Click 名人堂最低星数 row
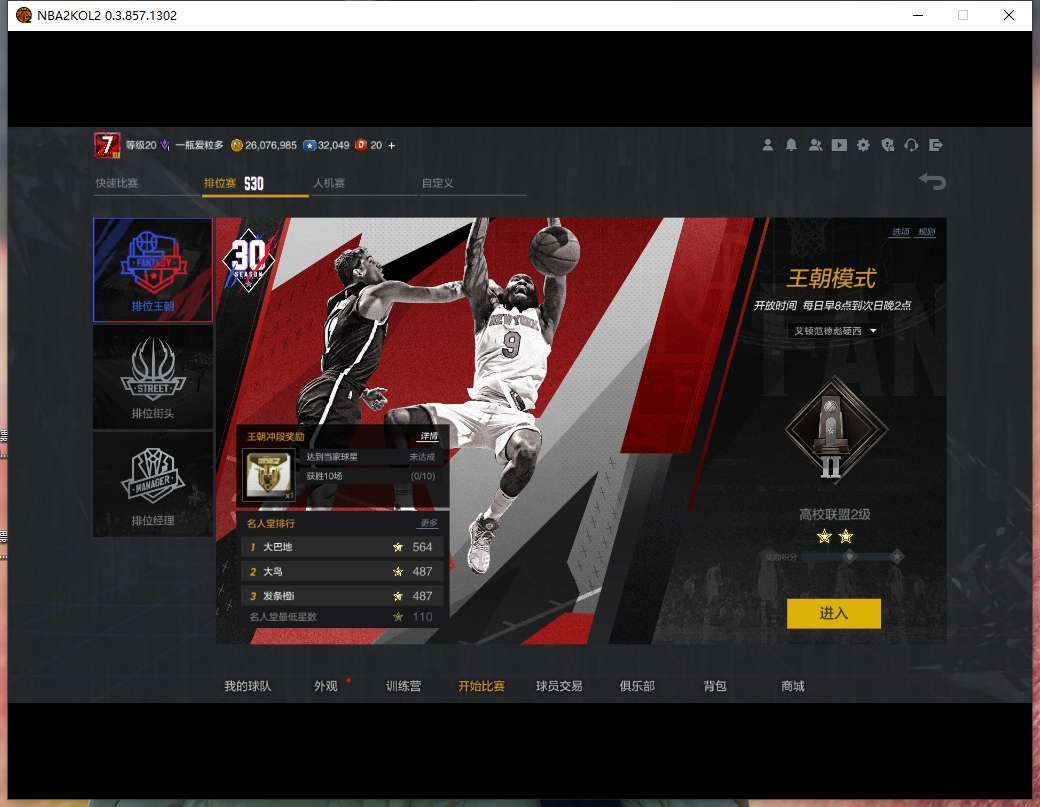The image size is (1040, 807). pos(342,617)
